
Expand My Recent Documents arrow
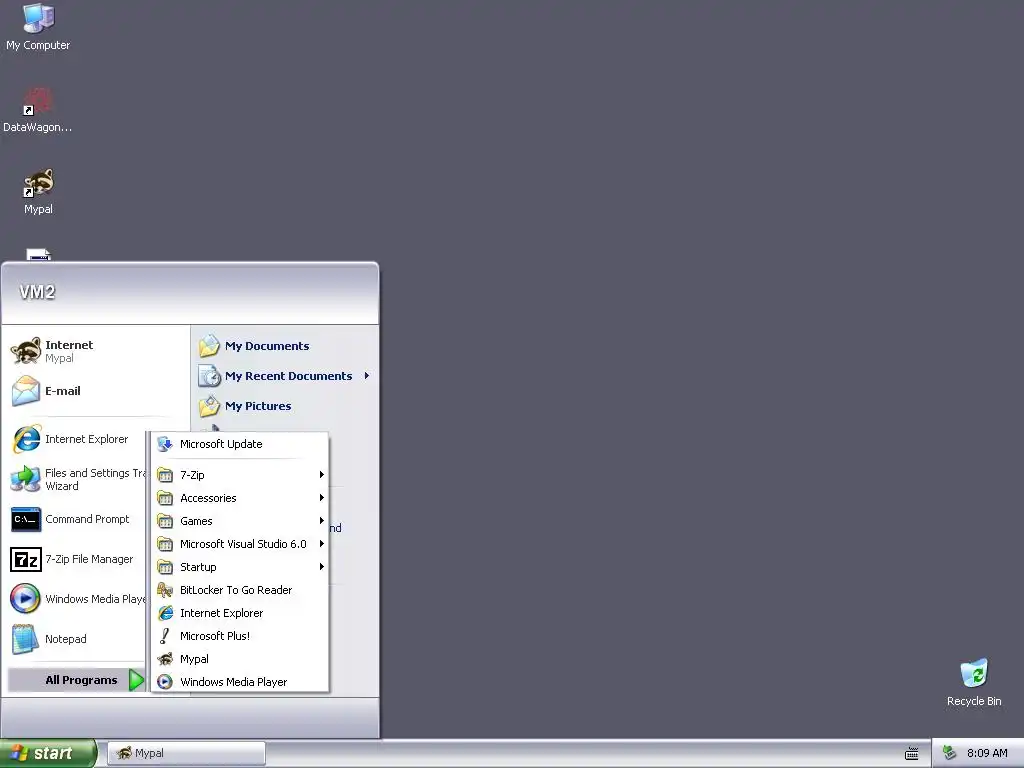(366, 376)
